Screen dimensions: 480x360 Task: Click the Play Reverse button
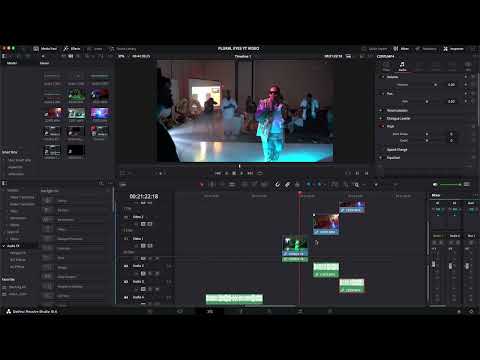pos(226,173)
